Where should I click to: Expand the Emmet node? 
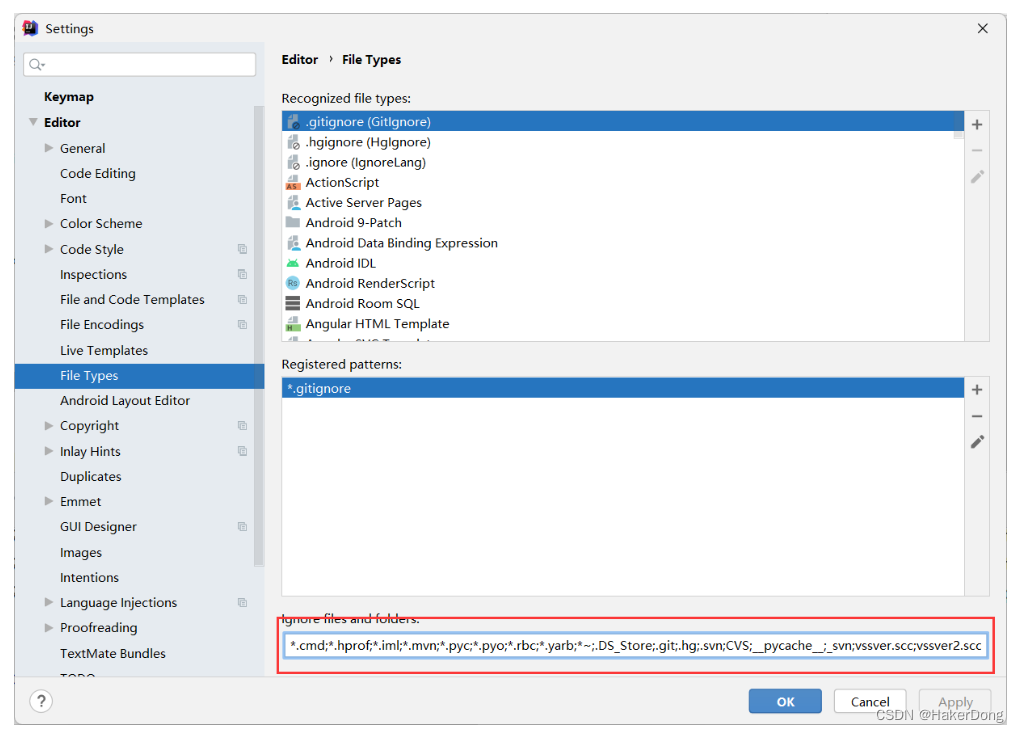coord(49,501)
